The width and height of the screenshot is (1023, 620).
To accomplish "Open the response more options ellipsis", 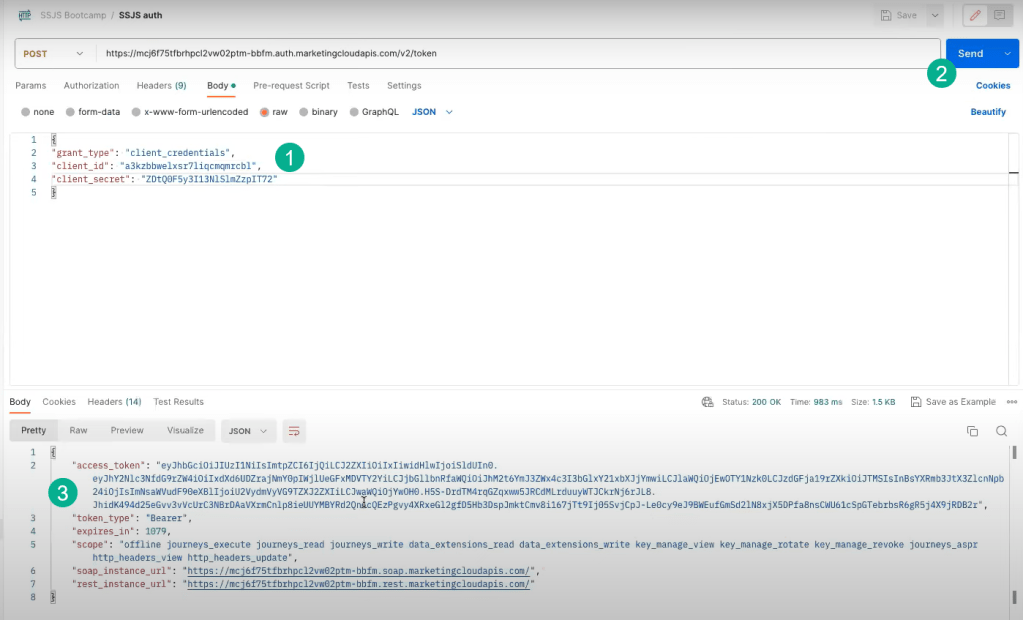I will (x=1011, y=402).
